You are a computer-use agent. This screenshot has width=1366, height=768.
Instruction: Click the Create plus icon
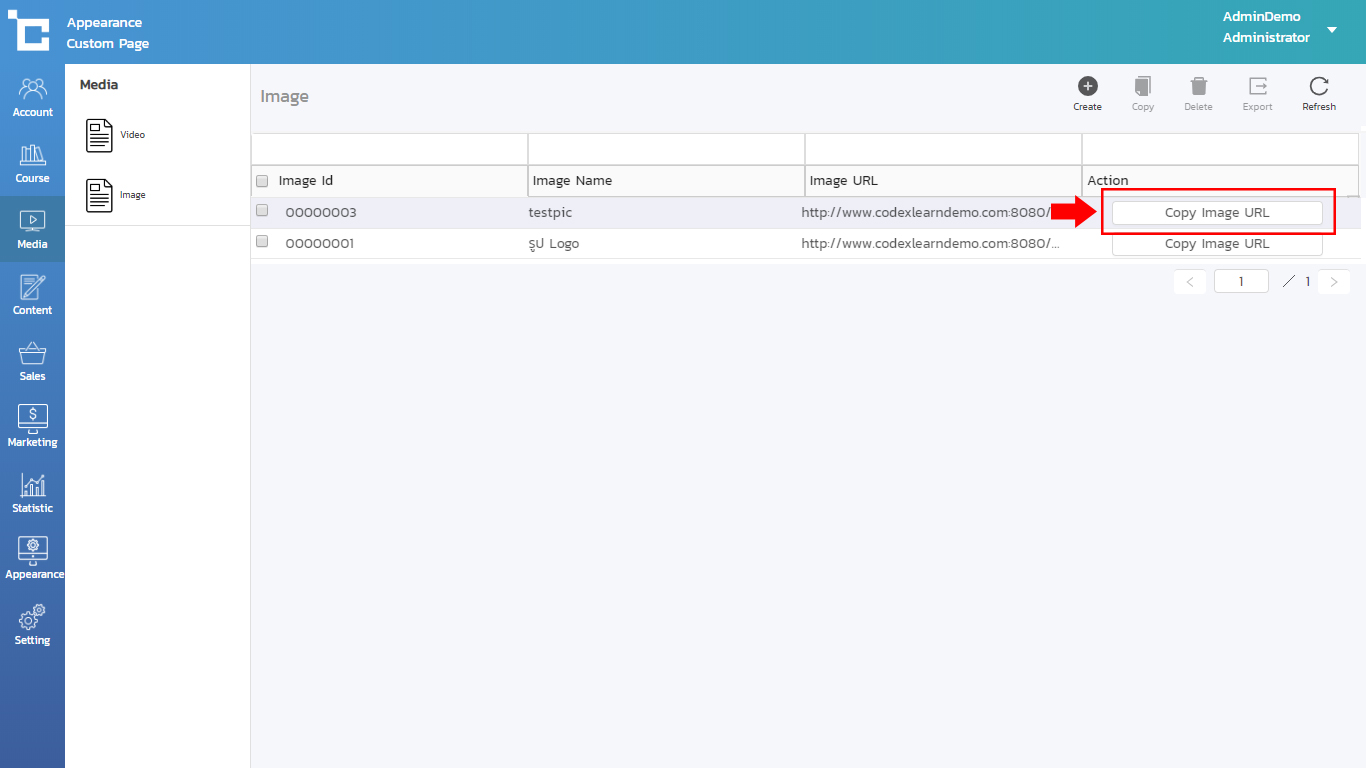coord(1087,87)
